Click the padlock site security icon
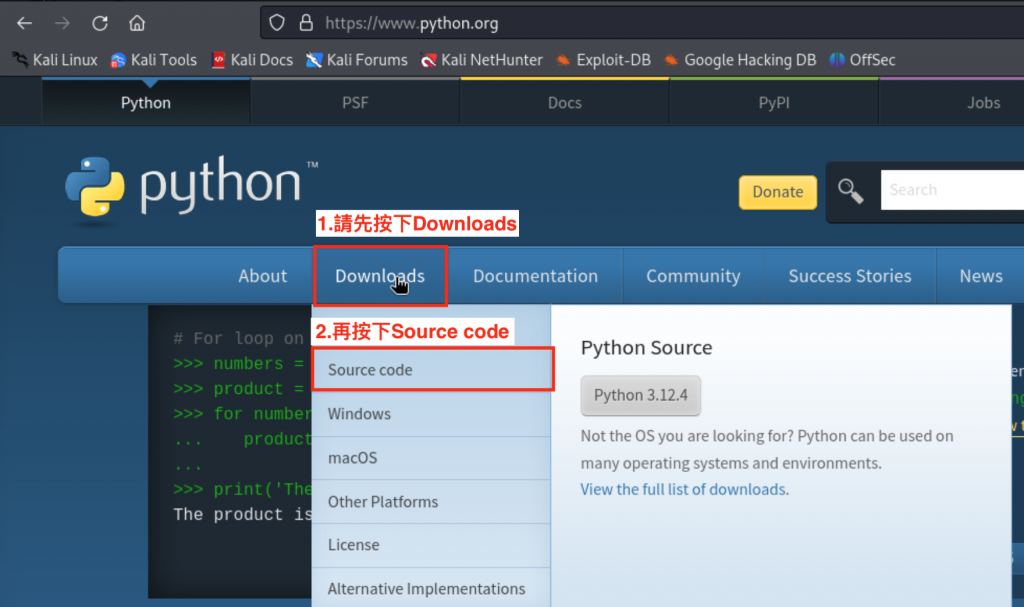This screenshot has height=607, width=1024. coord(306,23)
